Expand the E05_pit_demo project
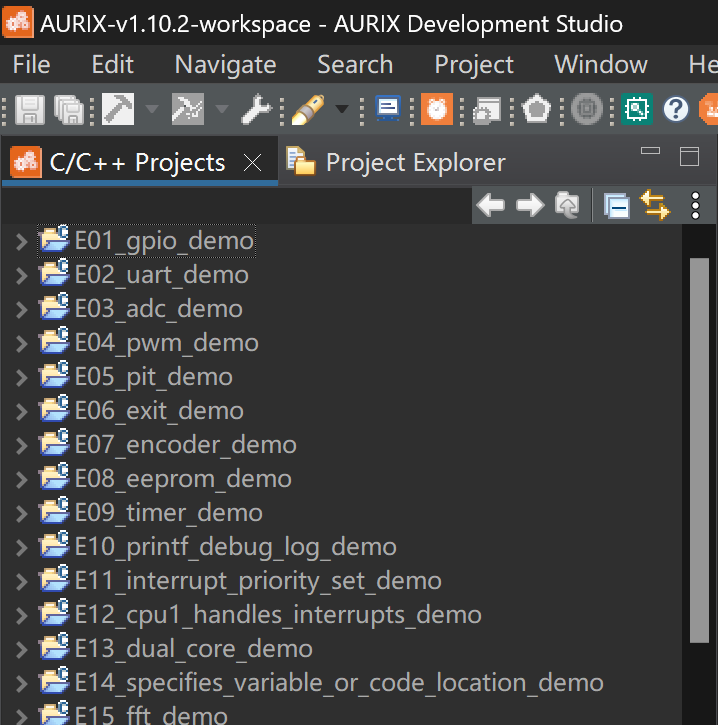This screenshot has height=725, width=718. [21, 377]
